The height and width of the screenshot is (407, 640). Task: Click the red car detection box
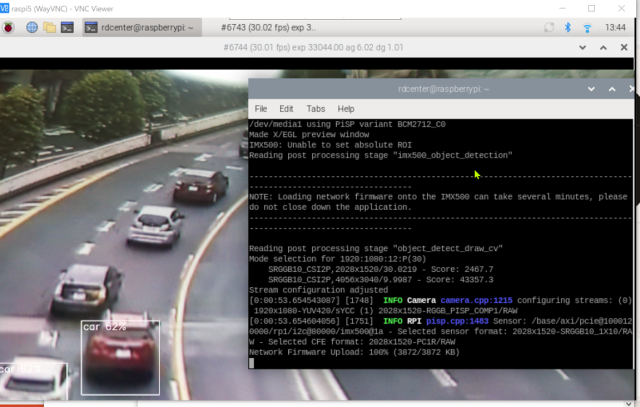pos(120,358)
